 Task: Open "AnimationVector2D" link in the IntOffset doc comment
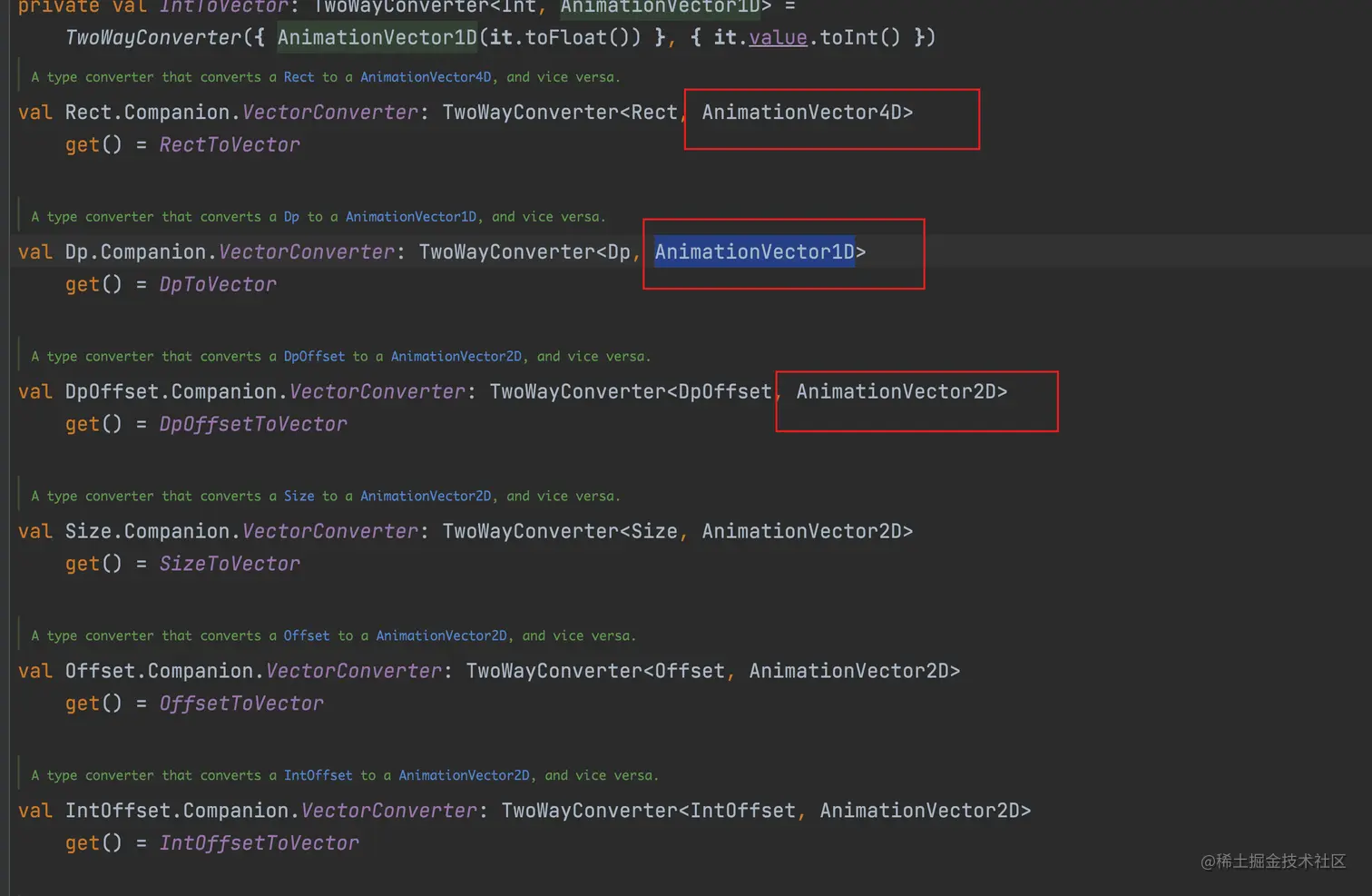tap(464, 776)
